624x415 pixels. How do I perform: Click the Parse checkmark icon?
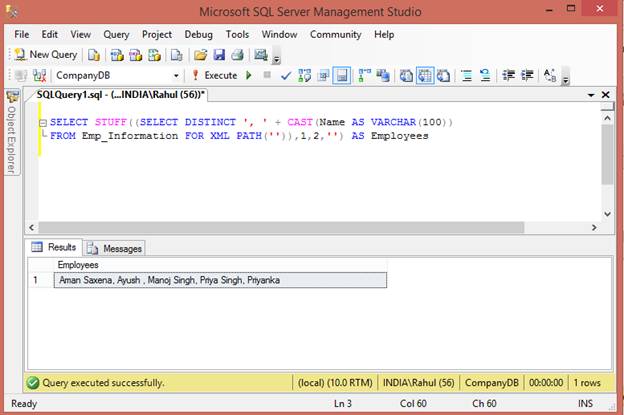[x=286, y=75]
